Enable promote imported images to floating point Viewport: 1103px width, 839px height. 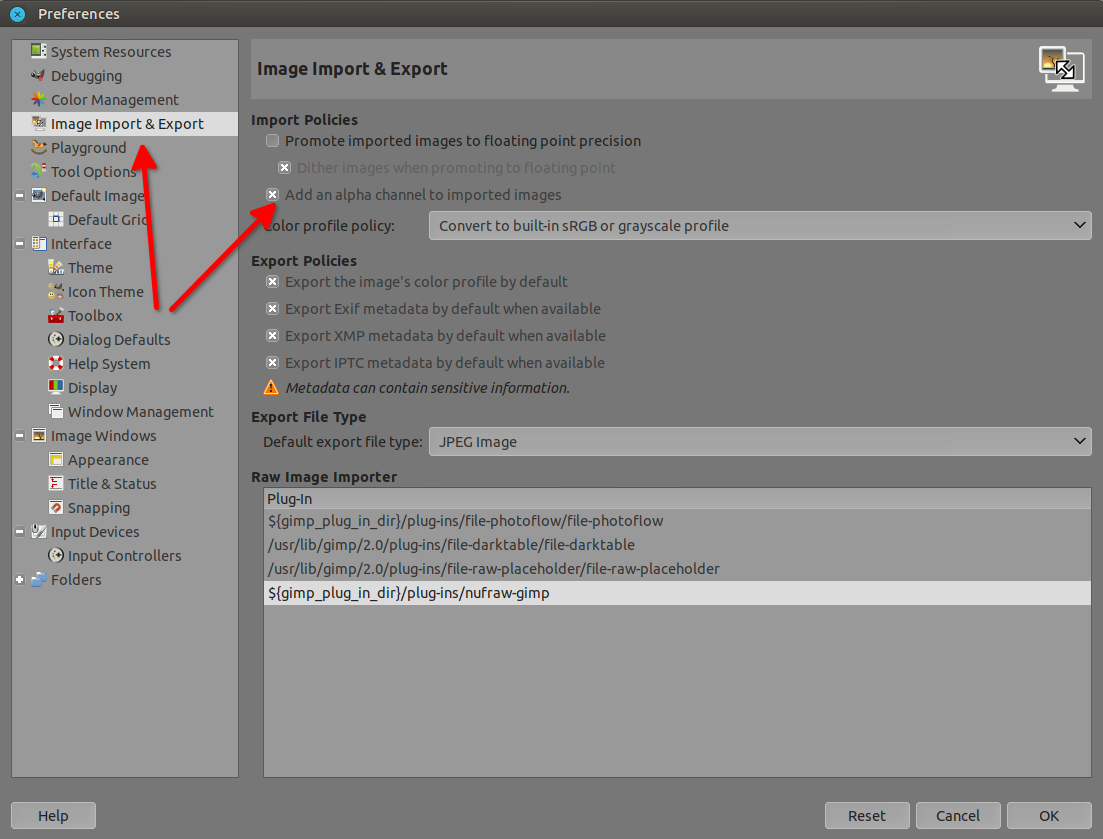pos(272,141)
